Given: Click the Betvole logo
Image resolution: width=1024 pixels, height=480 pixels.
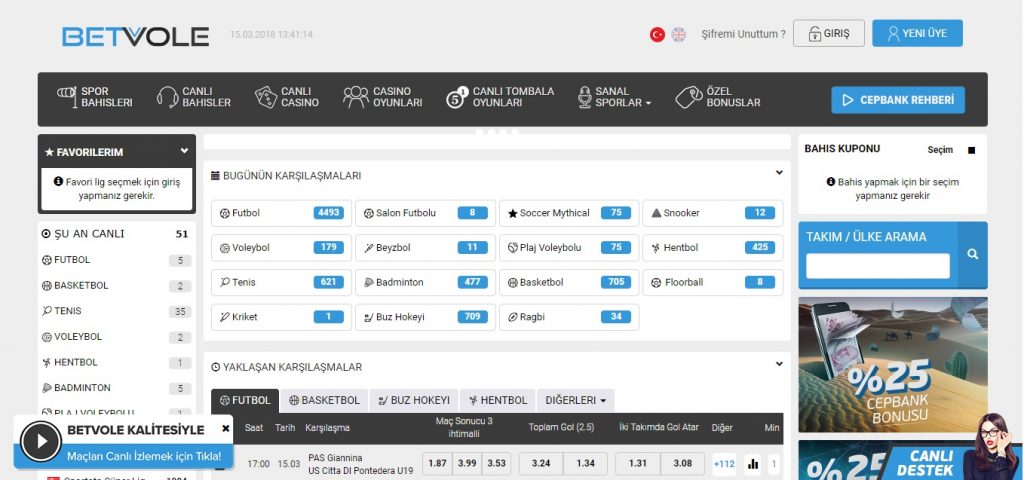Looking at the screenshot, I should click(135, 36).
